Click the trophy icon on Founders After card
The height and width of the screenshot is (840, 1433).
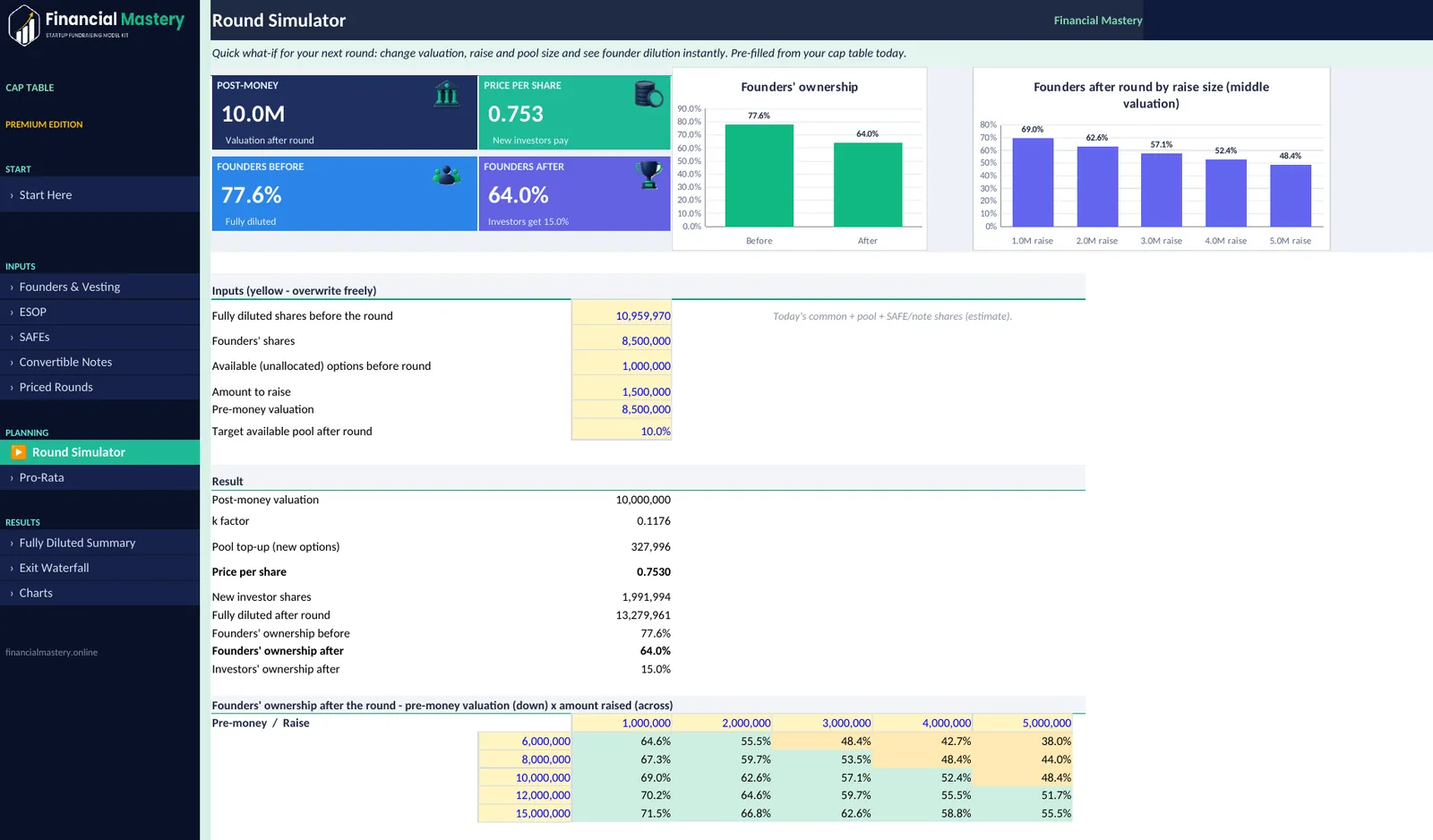648,175
